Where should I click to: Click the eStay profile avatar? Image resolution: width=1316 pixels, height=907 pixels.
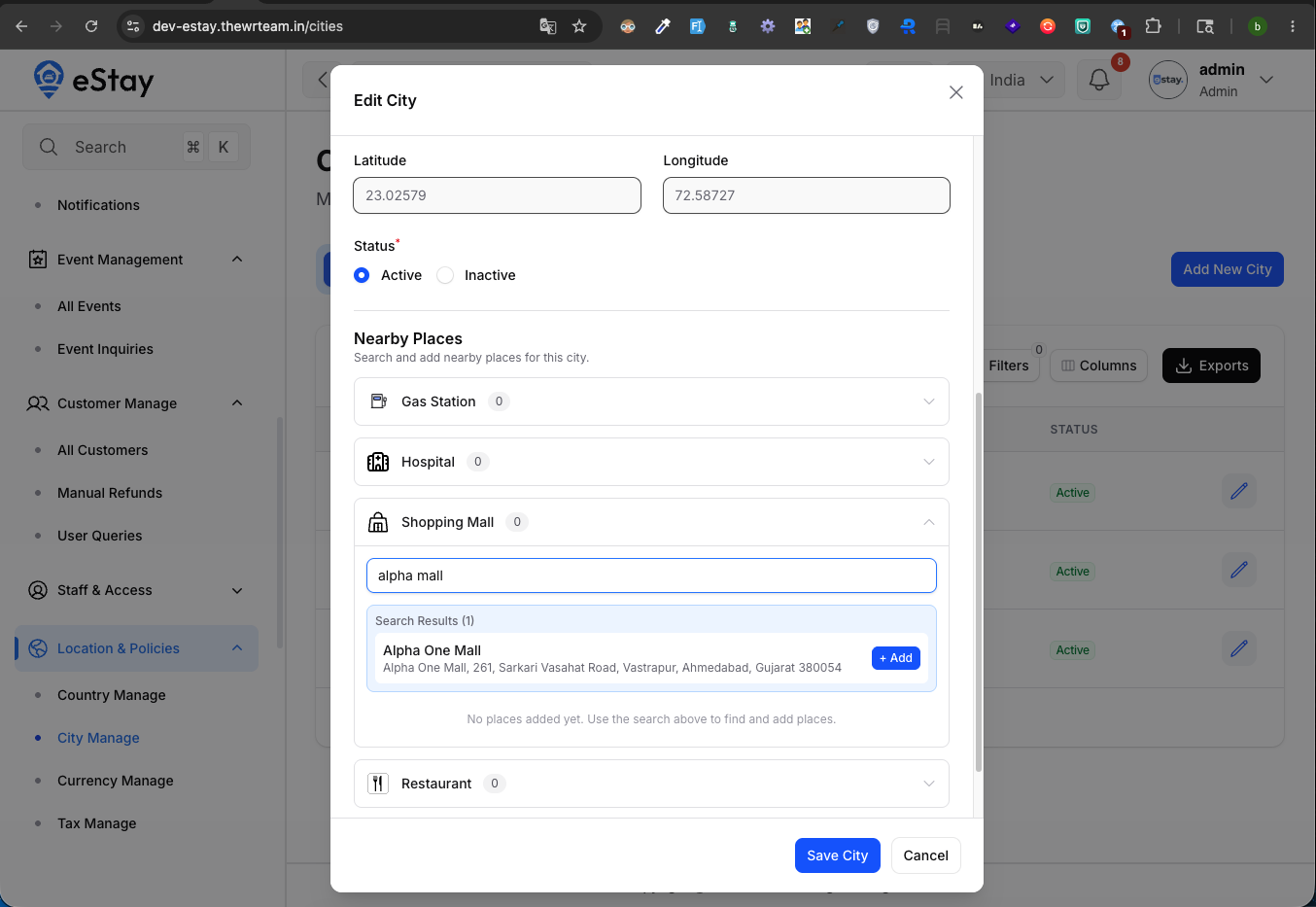pos(1168,80)
